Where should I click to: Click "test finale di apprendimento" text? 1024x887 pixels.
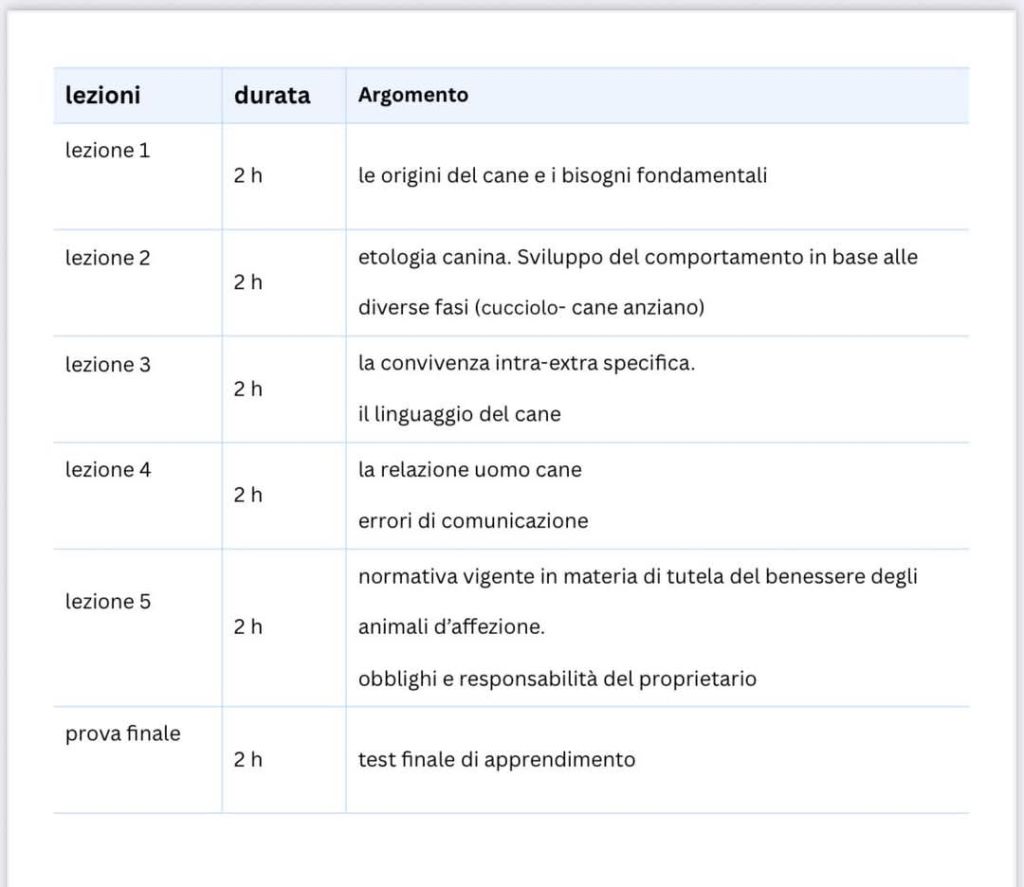coord(496,760)
